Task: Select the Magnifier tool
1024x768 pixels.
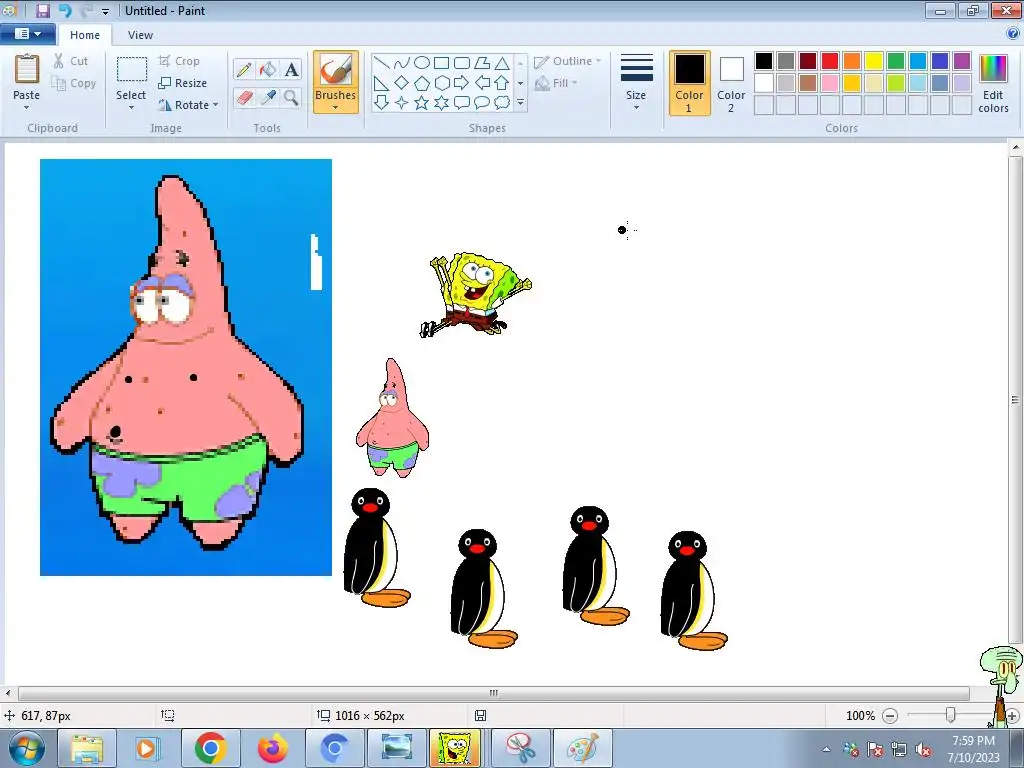Action: (x=291, y=98)
